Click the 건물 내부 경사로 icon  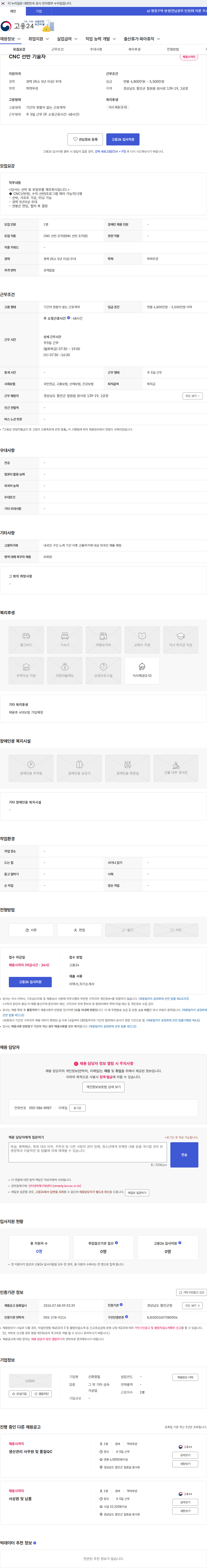(176, 768)
